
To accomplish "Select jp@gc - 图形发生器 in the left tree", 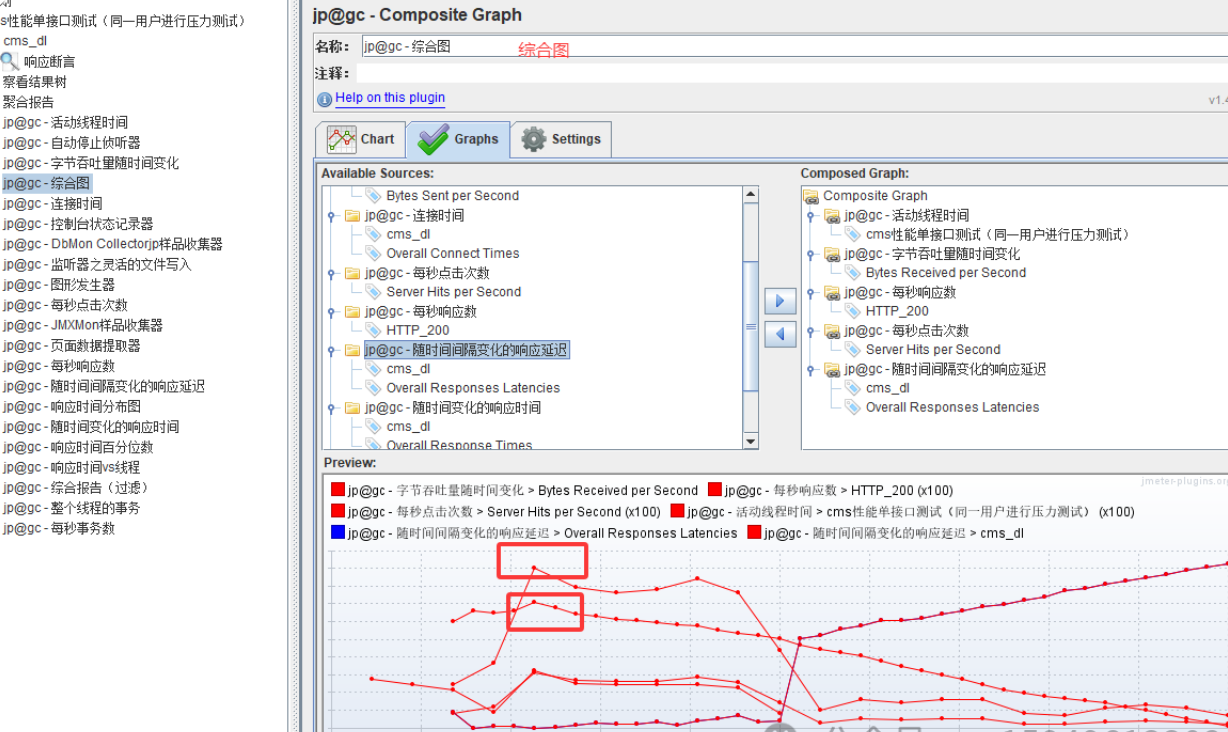I will coord(58,285).
